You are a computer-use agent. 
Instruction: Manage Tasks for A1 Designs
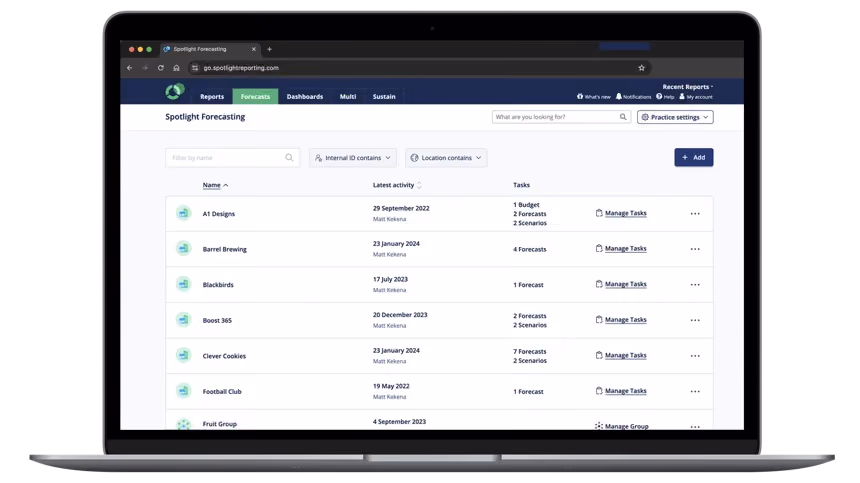[621, 213]
